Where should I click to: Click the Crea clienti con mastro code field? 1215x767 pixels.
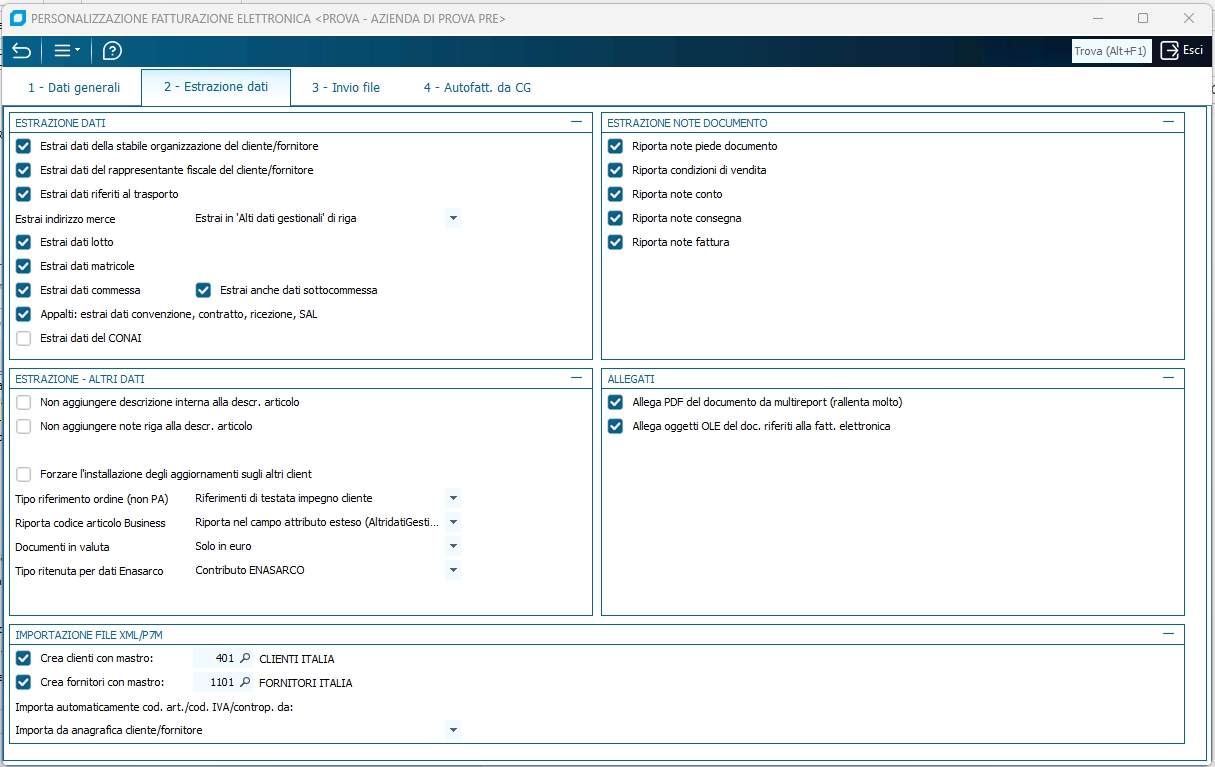(x=214, y=659)
